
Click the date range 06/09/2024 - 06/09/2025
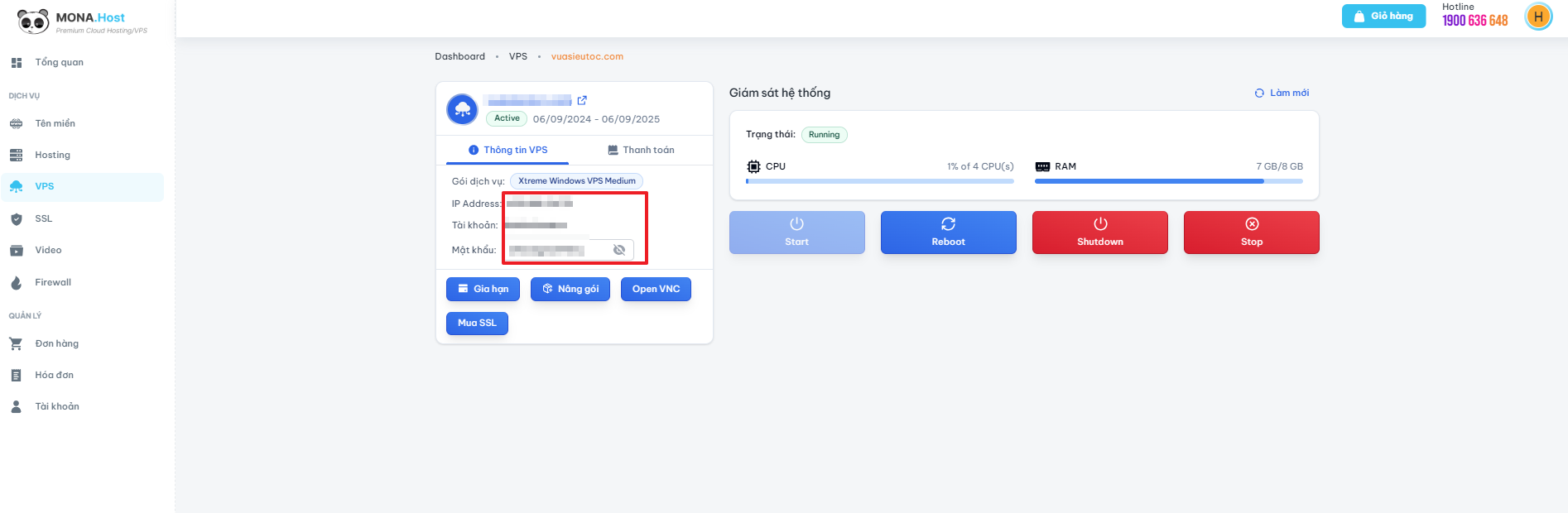pos(596,120)
